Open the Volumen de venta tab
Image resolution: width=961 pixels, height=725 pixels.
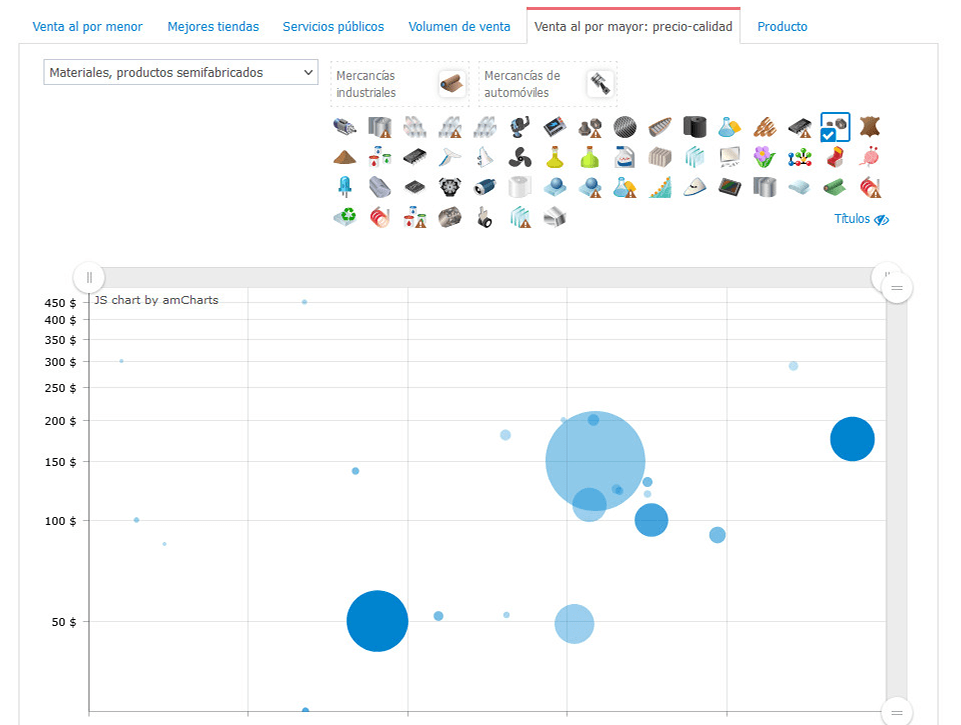tap(459, 27)
